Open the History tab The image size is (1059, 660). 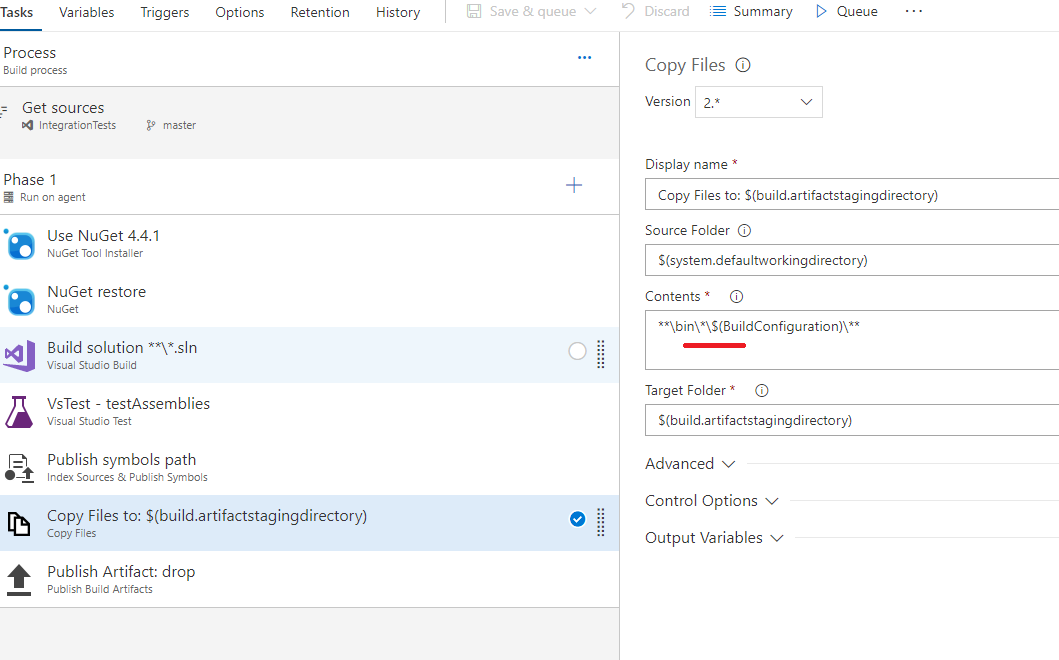[x=397, y=13]
